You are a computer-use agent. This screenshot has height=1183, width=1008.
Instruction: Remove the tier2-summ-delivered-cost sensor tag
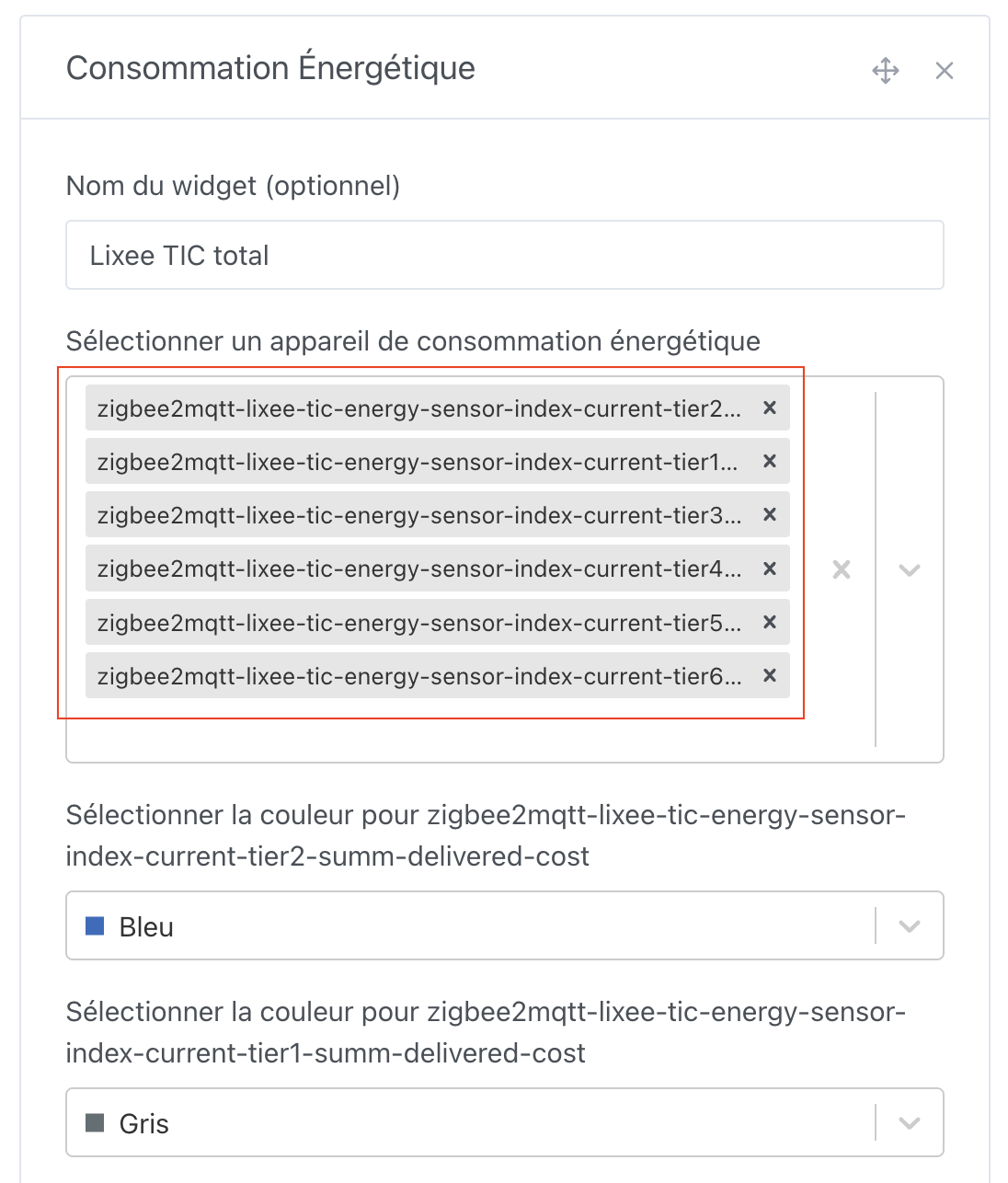[770, 408]
